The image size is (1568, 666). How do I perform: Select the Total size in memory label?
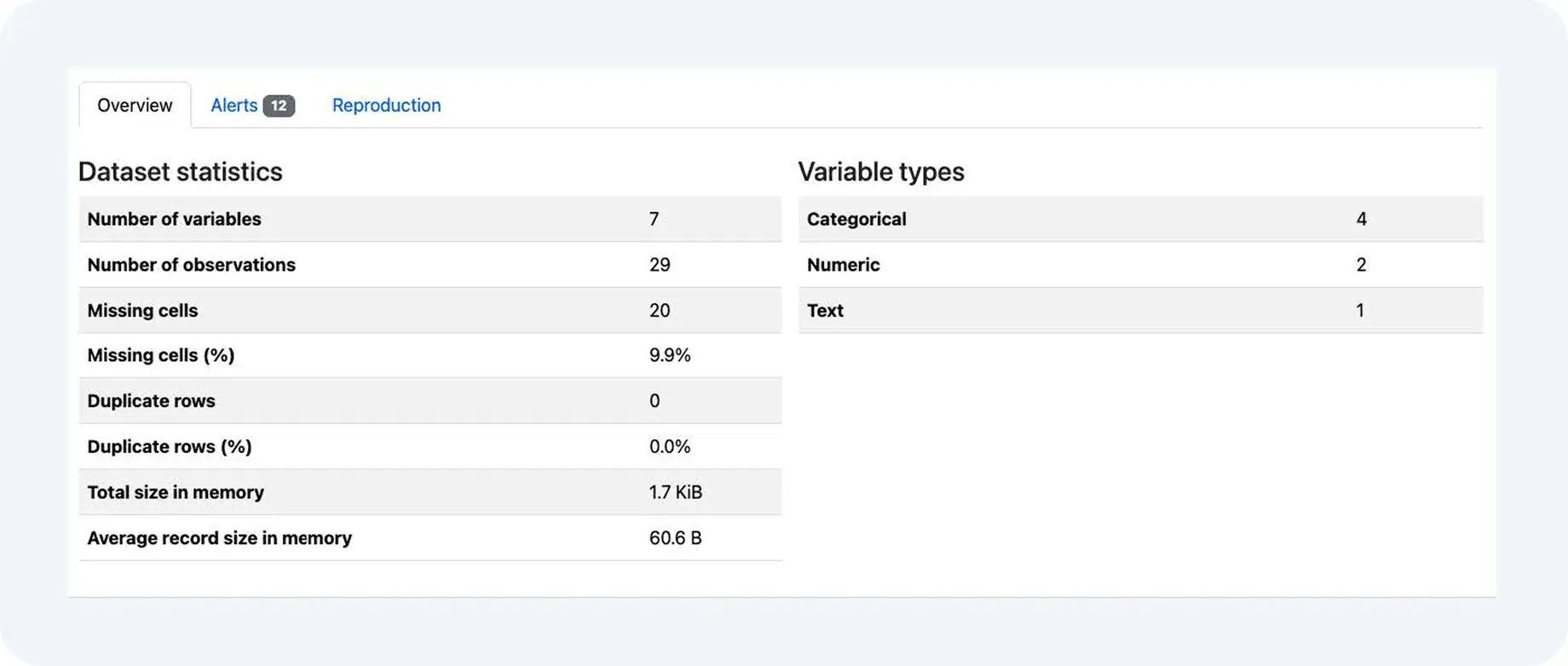point(176,492)
